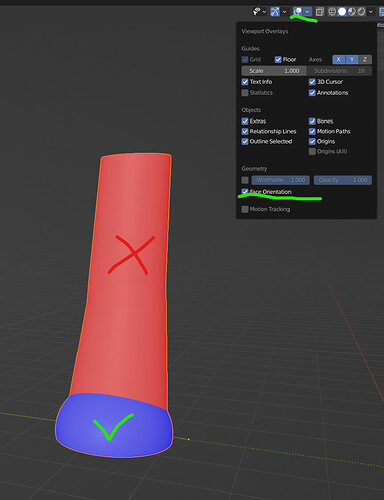This screenshot has width=384, height=500.
Task: Toggle the Z axis button
Action: pyautogui.click(x=365, y=60)
